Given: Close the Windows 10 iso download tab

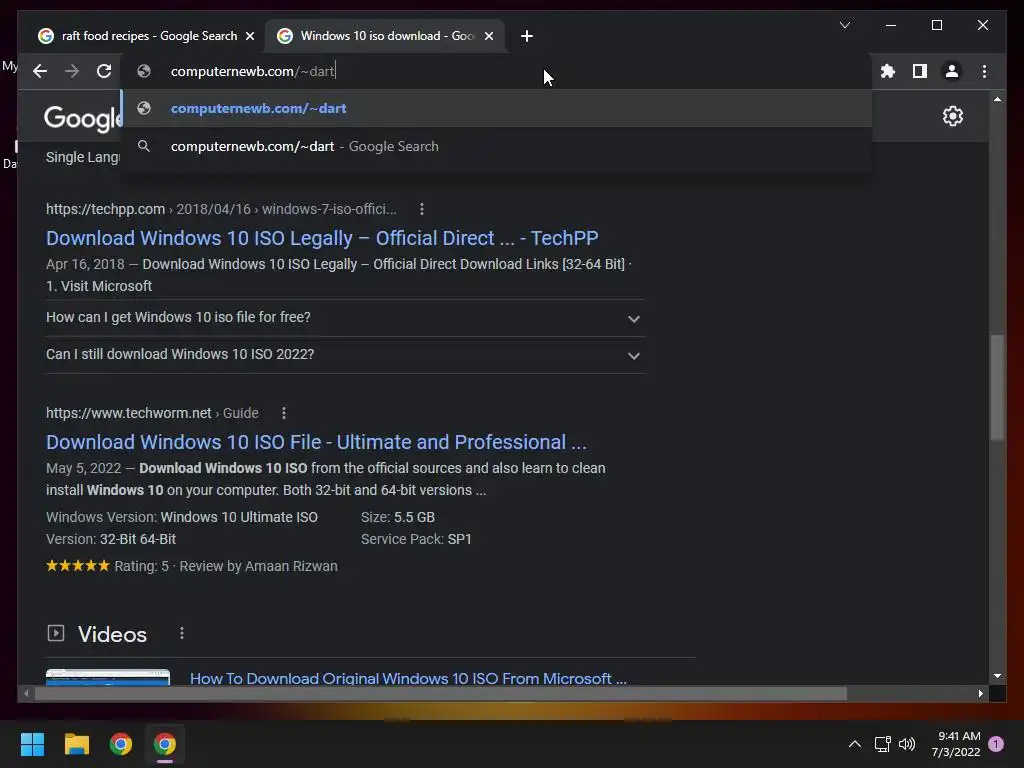Looking at the screenshot, I should pos(488,37).
